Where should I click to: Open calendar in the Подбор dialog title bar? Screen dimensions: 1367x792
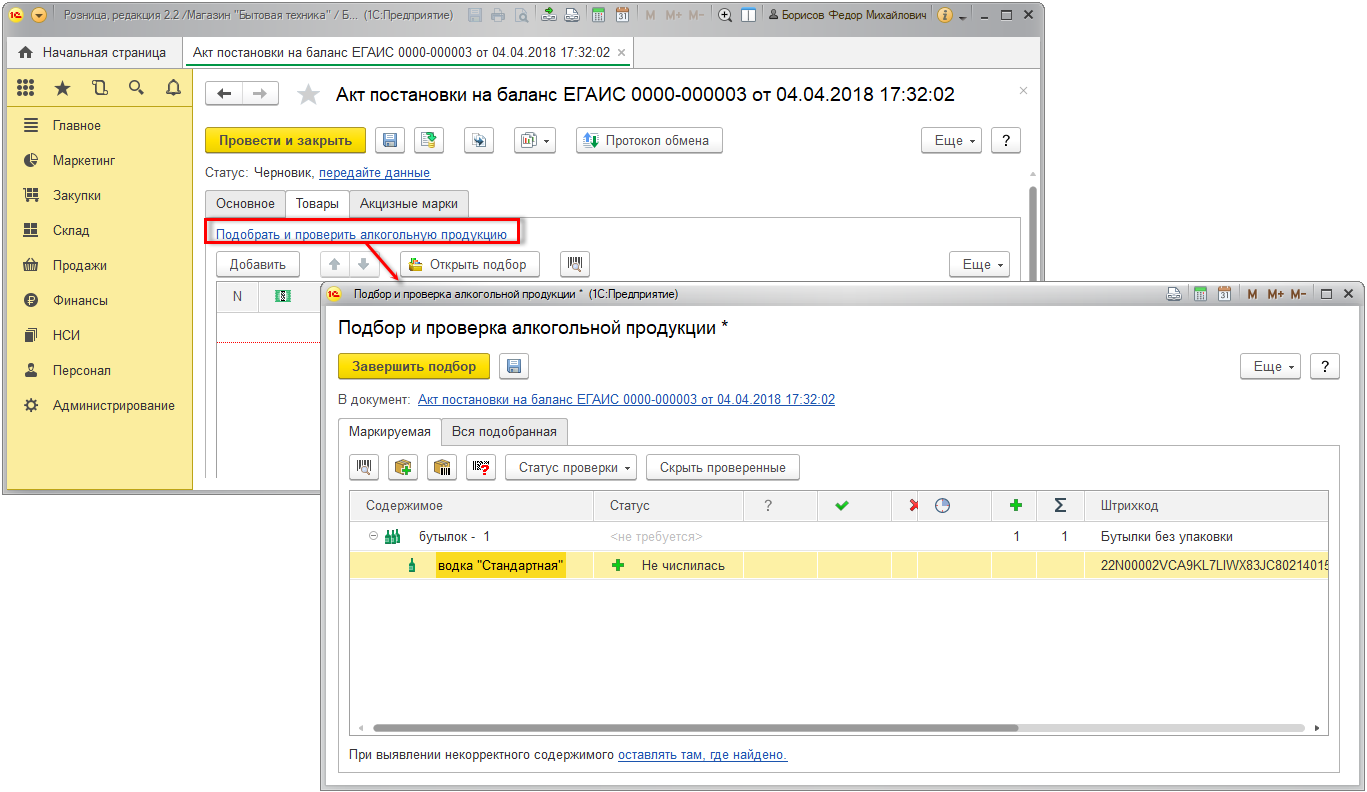pyautogui.click(x=1224, y=294)
